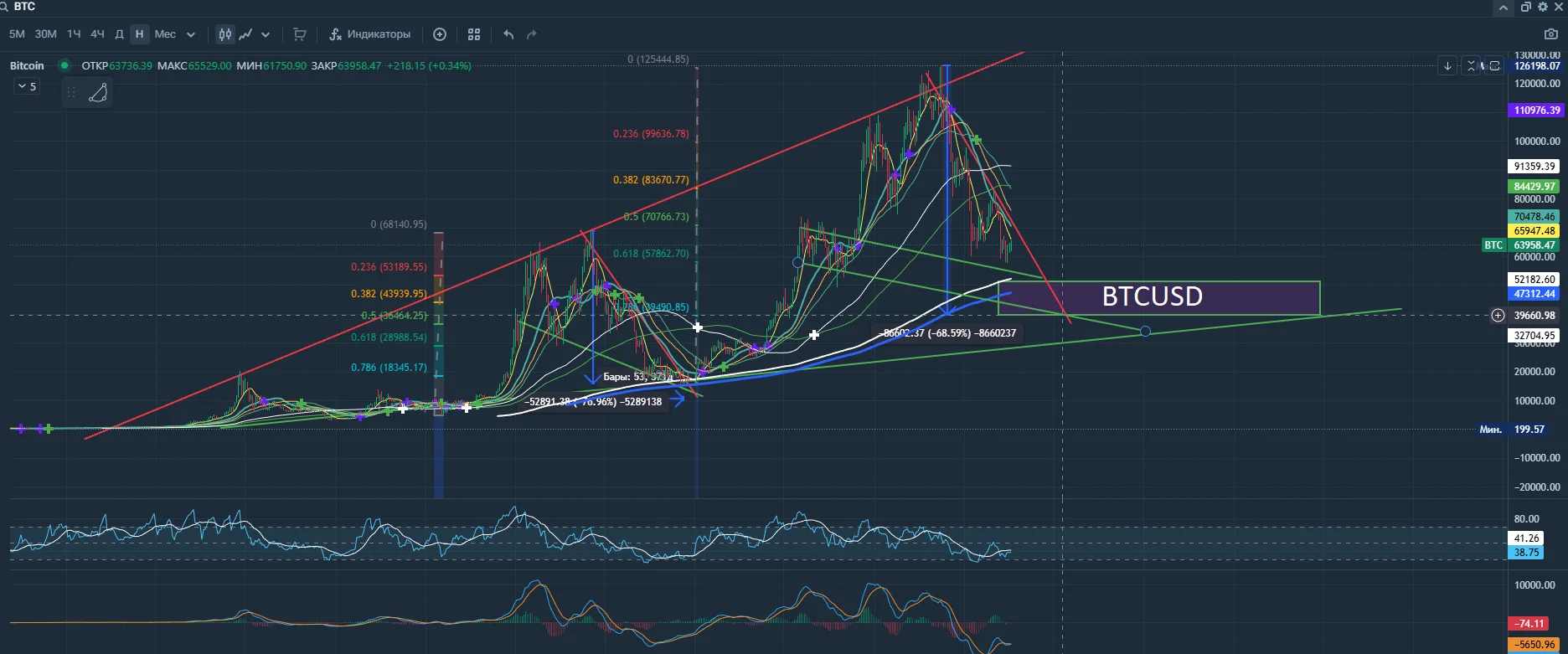Switch to the 1Ч timeframe
This screenshot has width=1568, height=654.
click(74, 34)
